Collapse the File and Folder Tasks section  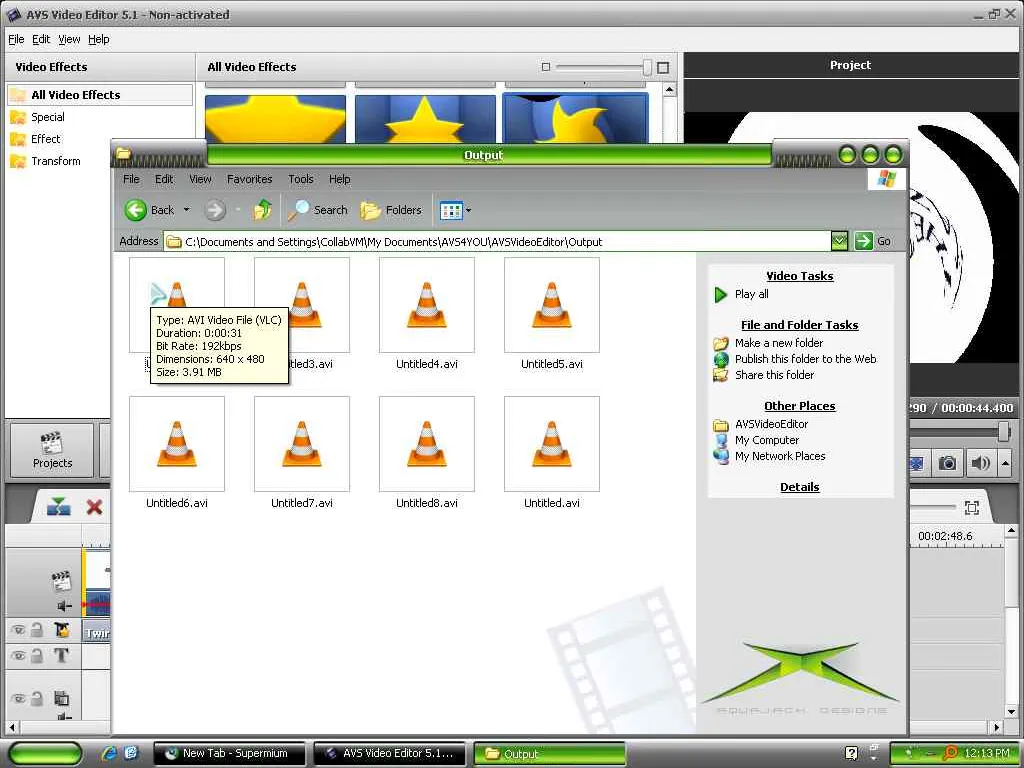click(x=799, y=325)
